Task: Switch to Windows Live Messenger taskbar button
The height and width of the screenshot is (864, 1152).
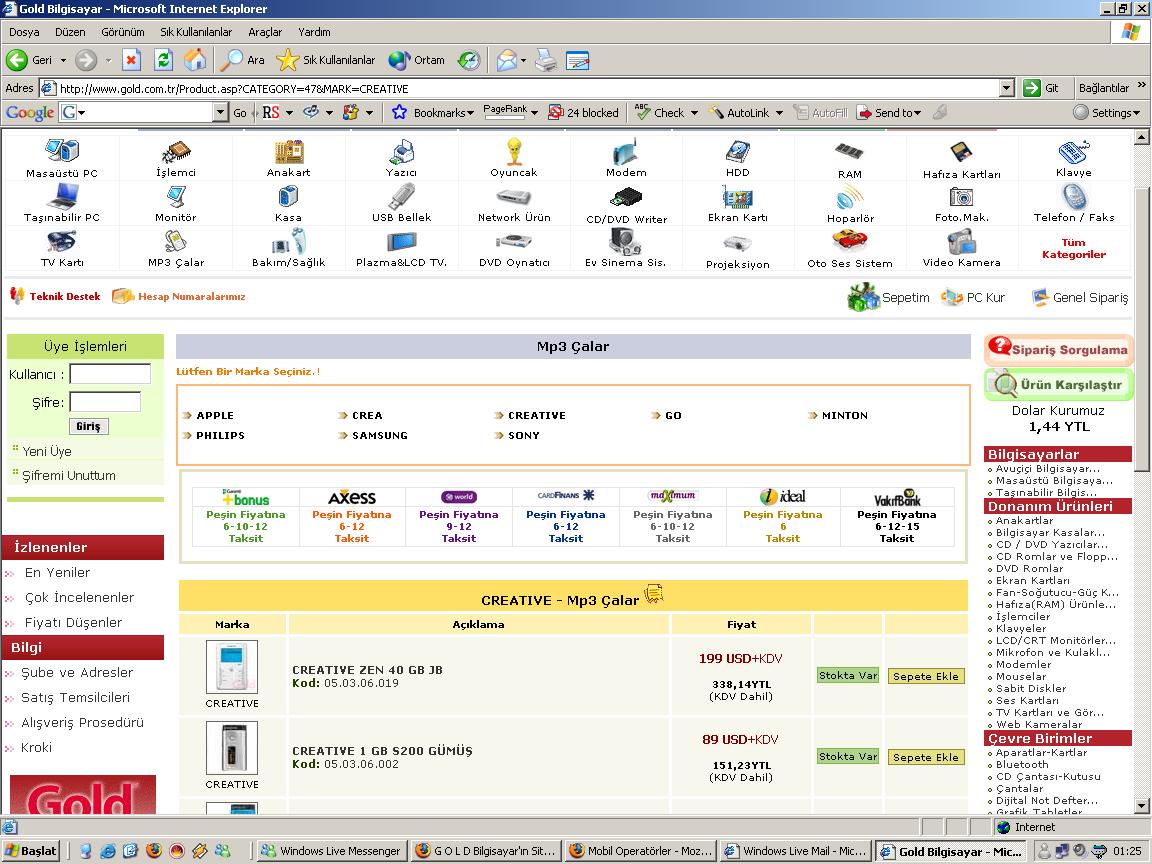Action: pyautogui.click(x=331, y=851)
